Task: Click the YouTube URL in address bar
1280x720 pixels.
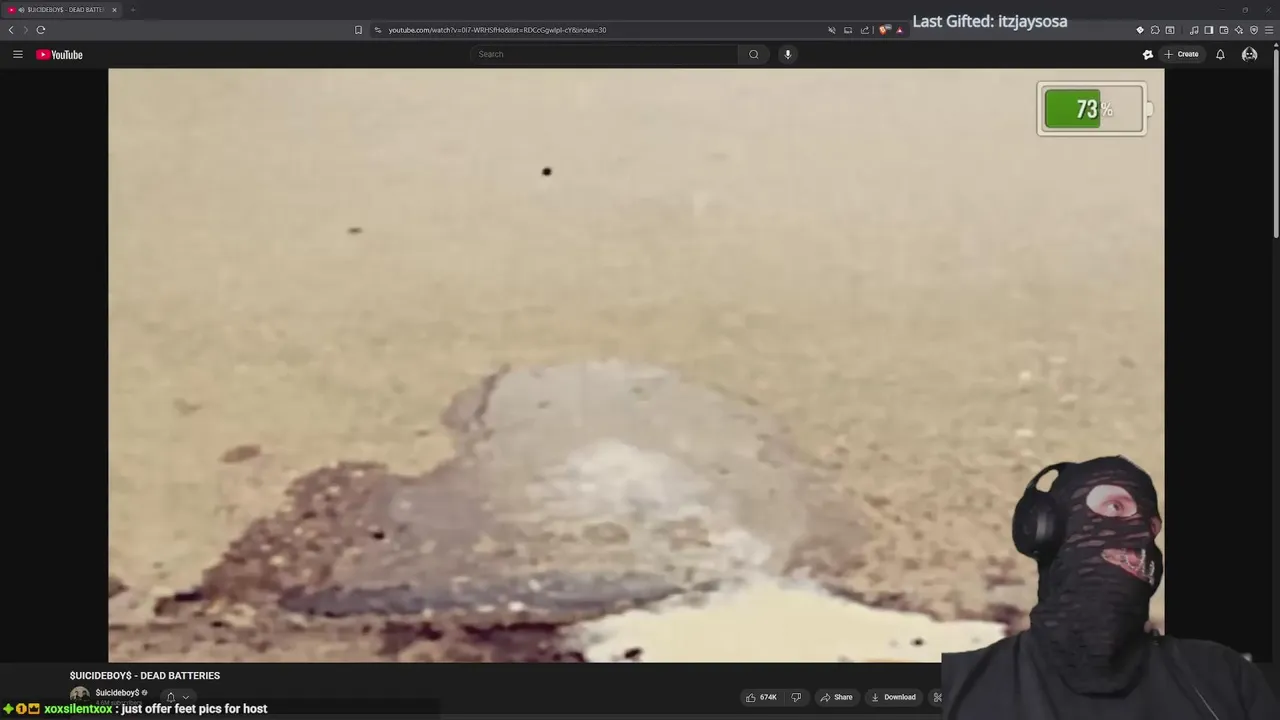Action: [497, 30]
